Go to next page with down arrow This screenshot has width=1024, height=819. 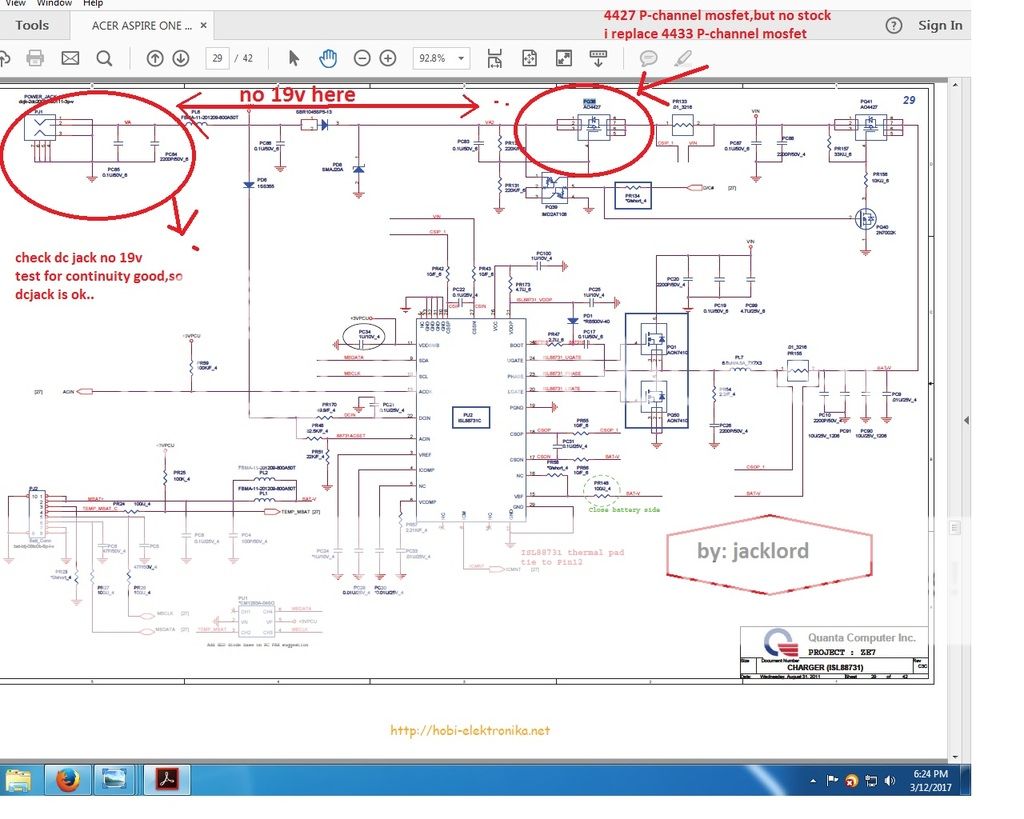tap(180, 58)
